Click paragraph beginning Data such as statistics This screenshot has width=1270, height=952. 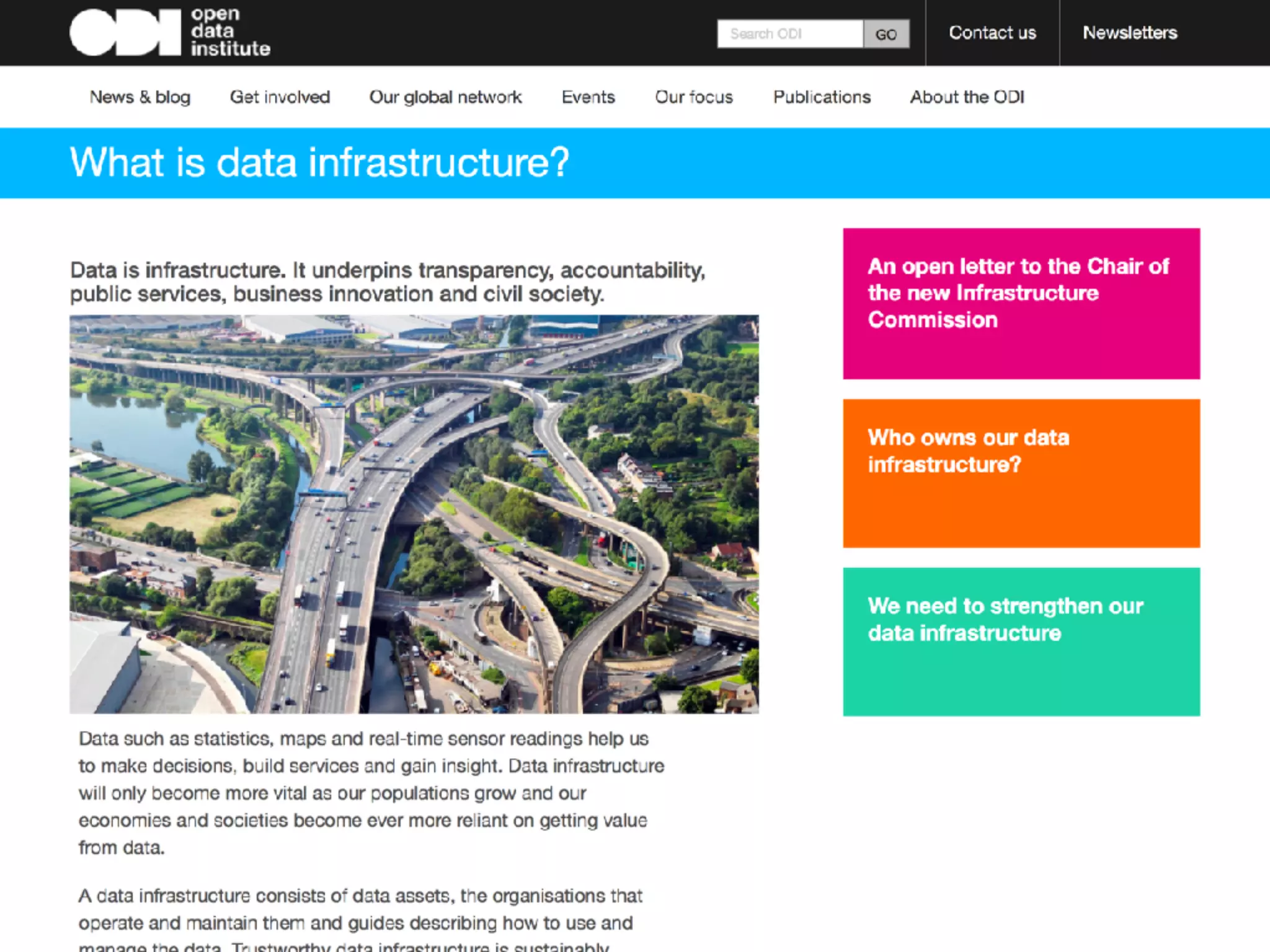coord(371,793)
